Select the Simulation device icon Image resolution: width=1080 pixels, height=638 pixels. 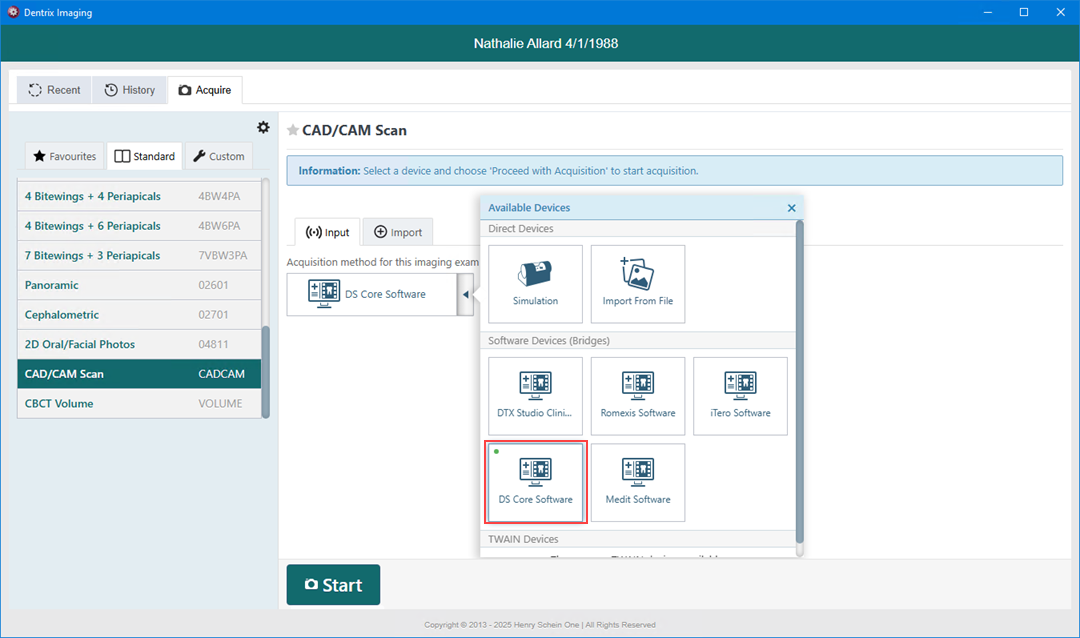pyautogui.click(x=535, y=284)
